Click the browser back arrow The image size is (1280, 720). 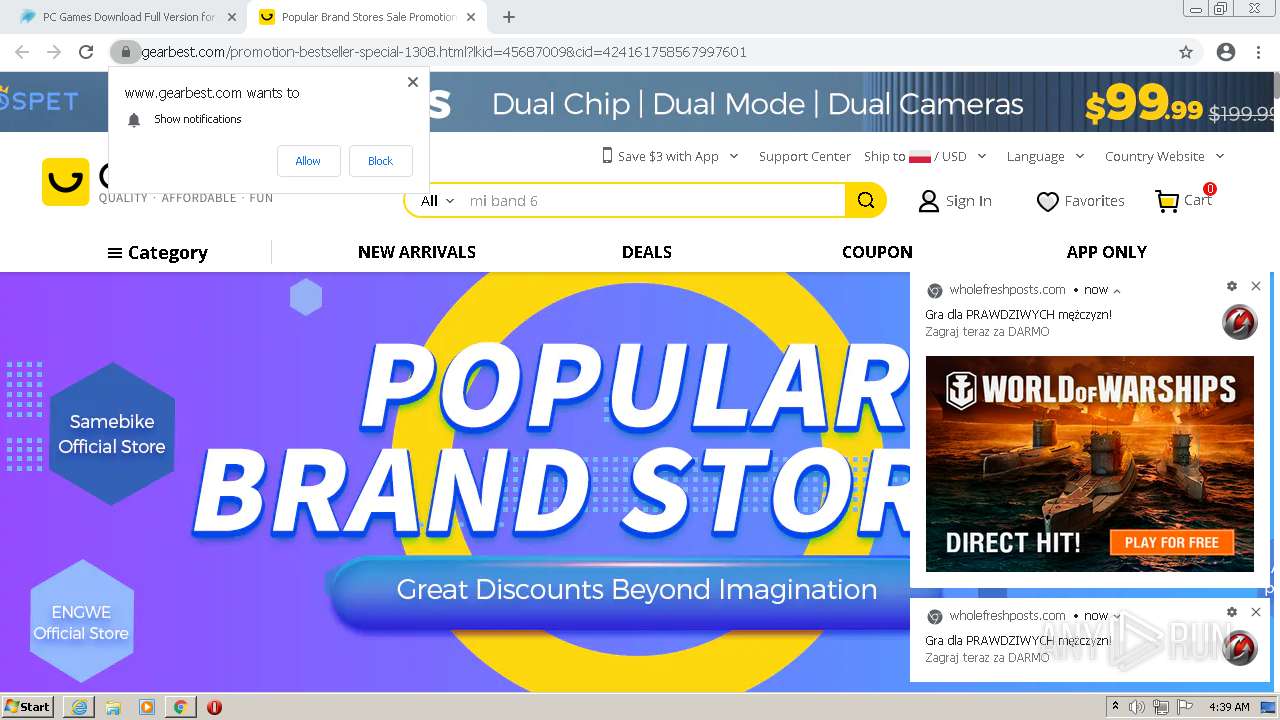tap(24, 52)
